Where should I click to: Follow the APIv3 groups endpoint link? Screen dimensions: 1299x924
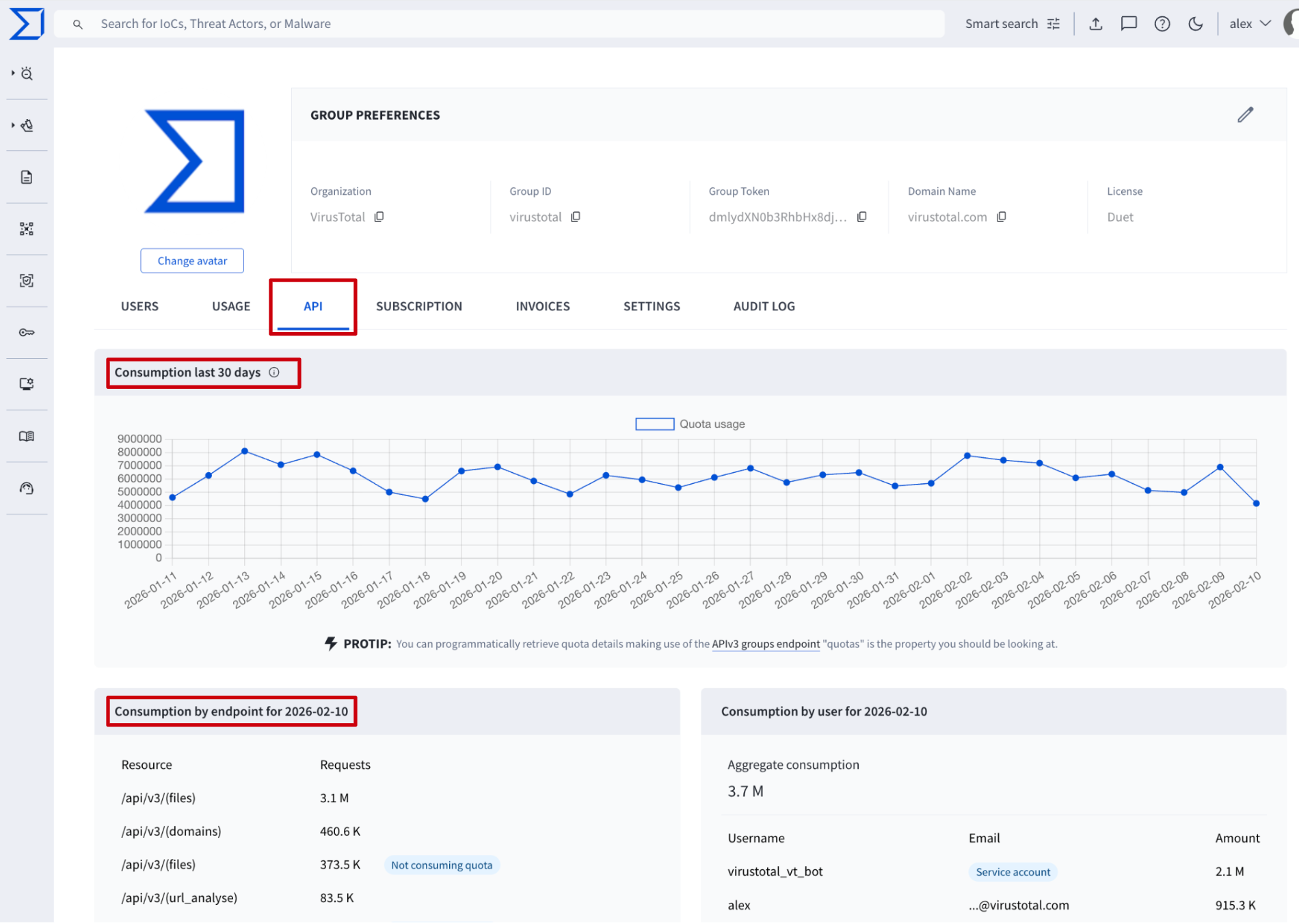coord(765,644)
